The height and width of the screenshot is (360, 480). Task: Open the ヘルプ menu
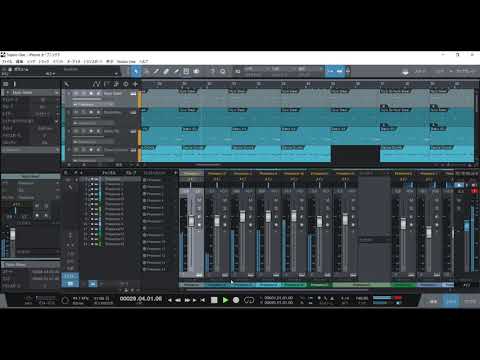point(144,62)
